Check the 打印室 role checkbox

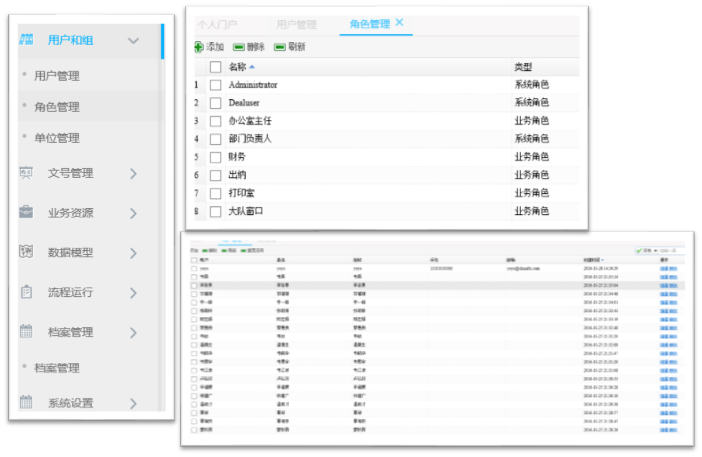pos(215,194)
